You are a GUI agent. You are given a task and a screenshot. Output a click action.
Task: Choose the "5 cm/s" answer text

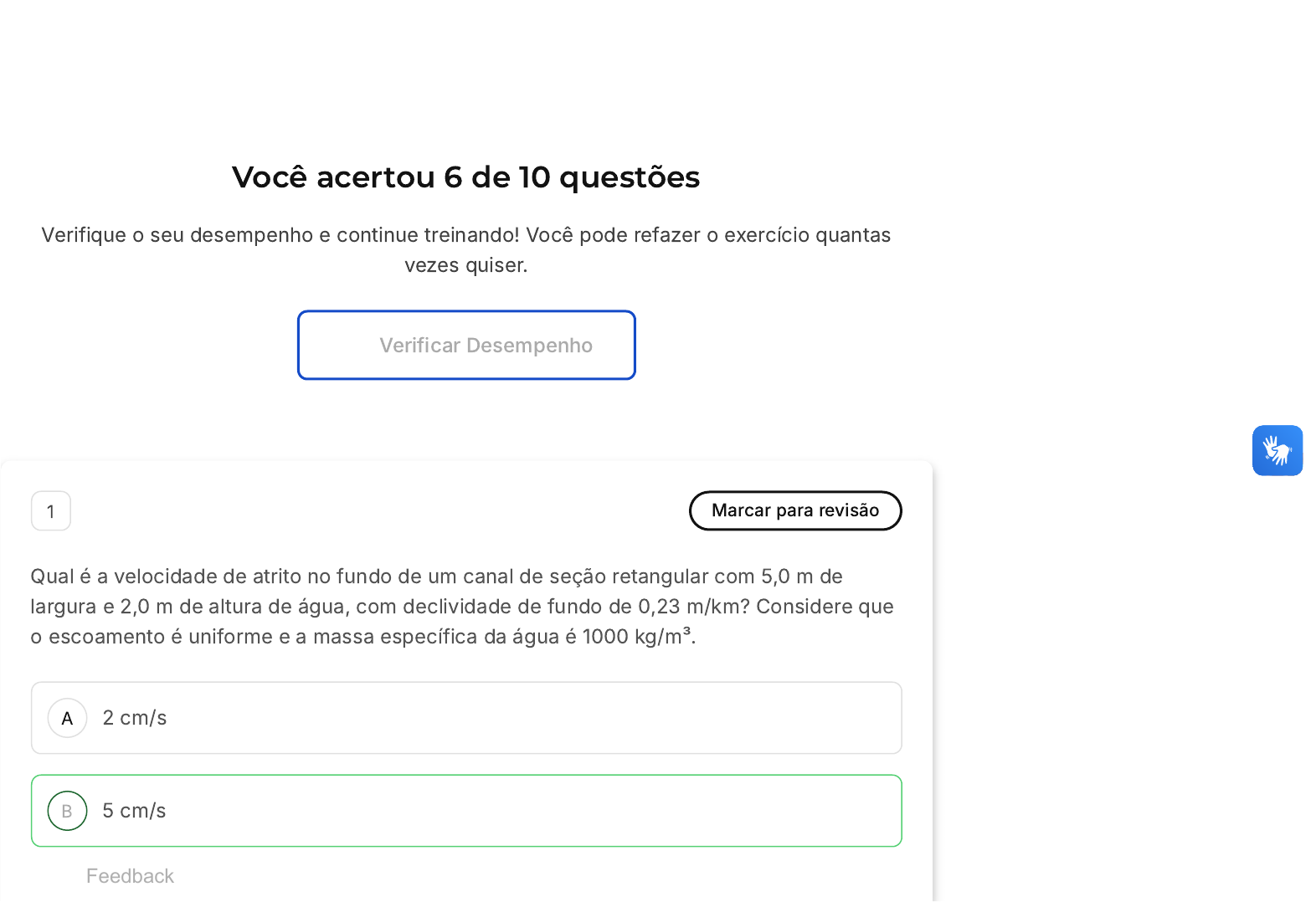pyautogui.click(x=134, y=811)
